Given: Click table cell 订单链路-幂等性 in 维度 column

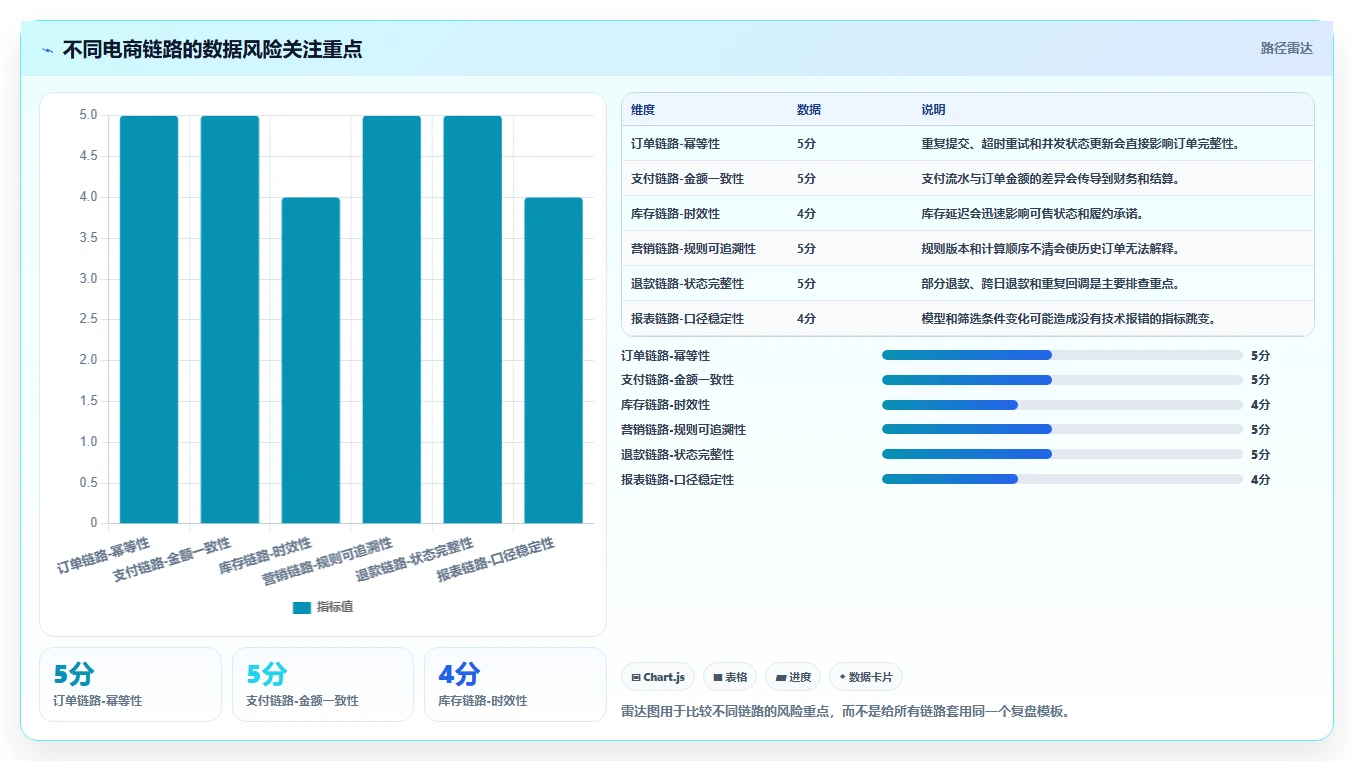Looking at the screenshot, I should pyautogui.click(x=675, y=144).
